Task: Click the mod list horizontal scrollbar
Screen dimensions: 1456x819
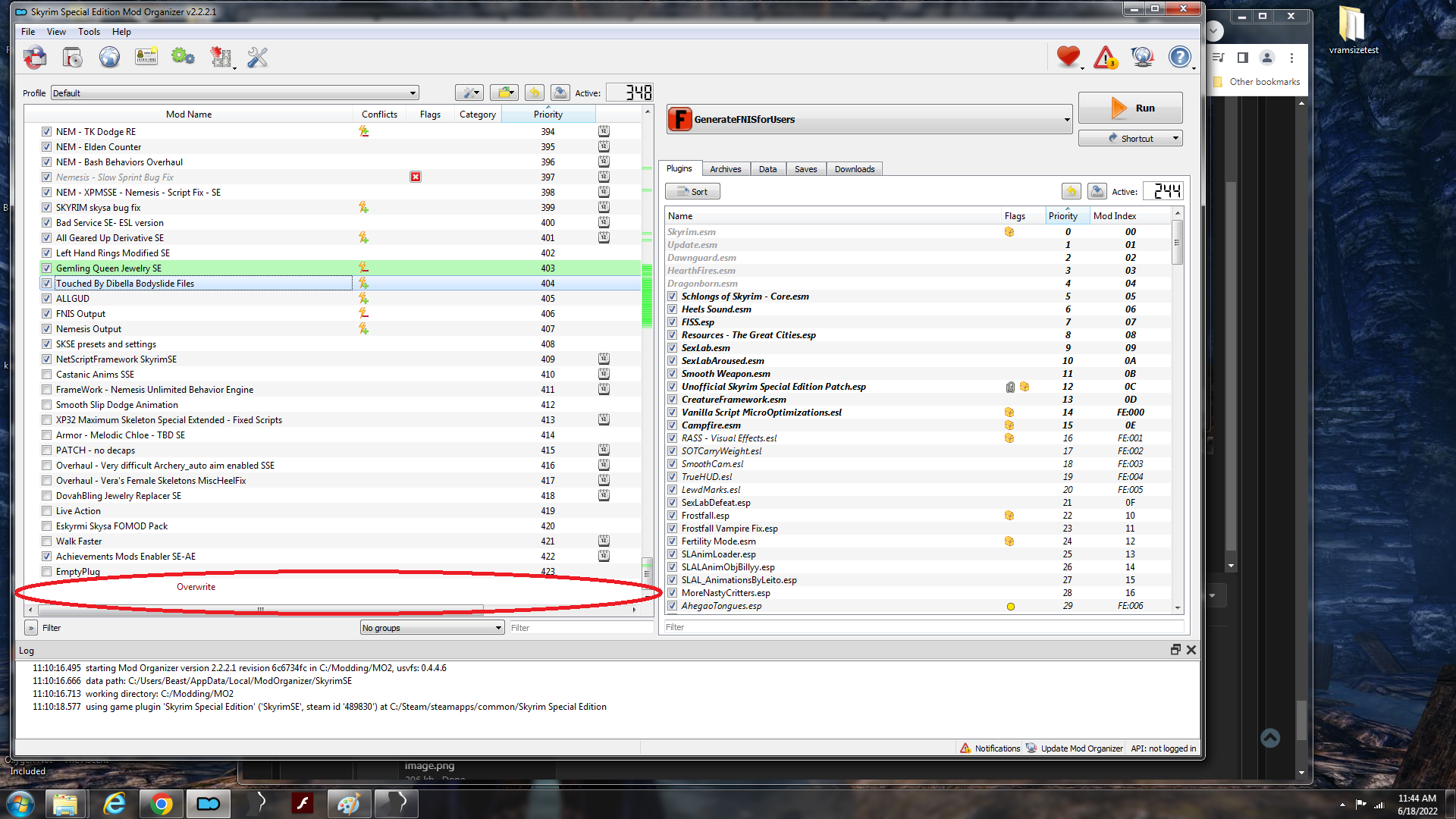Action: pos(260,610)
